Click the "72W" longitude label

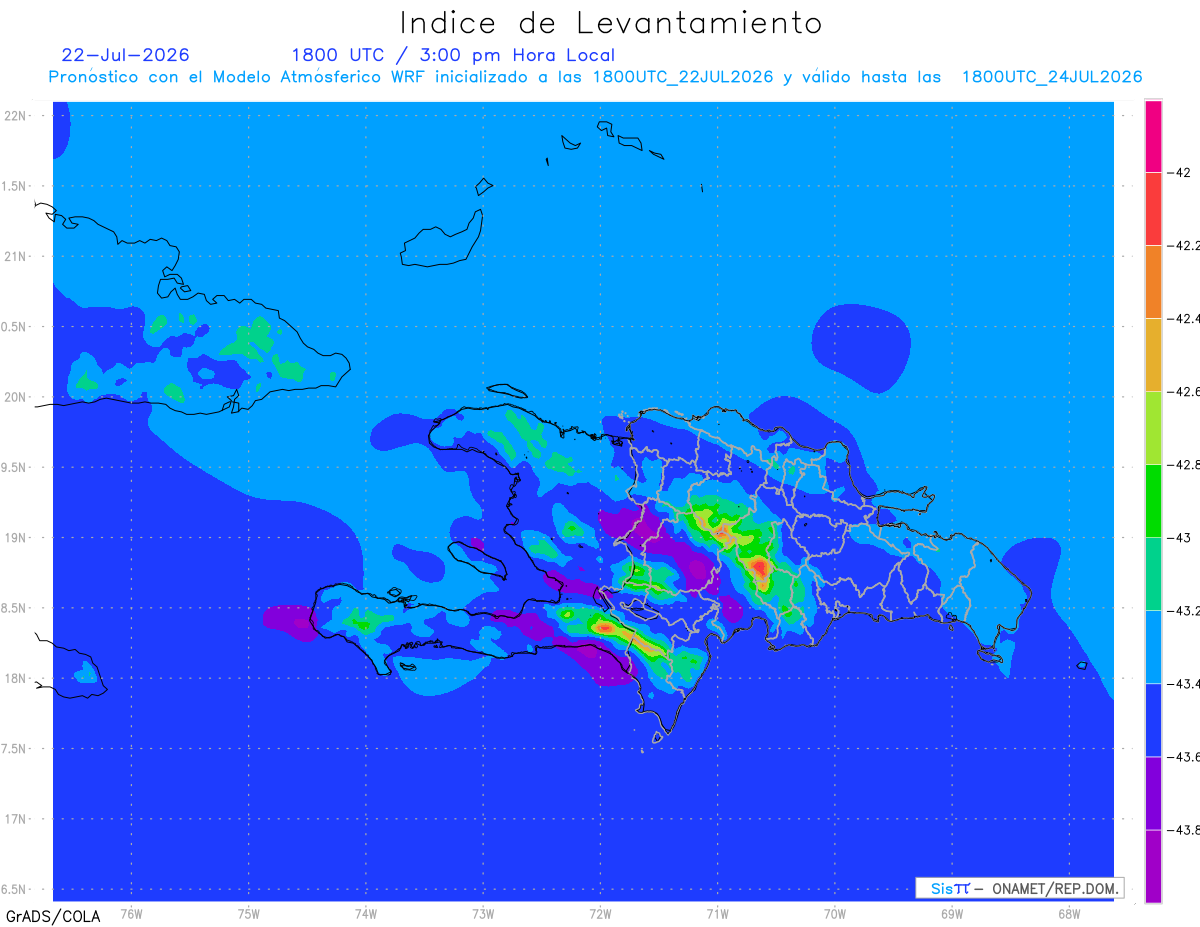click(x=600, y=914)
